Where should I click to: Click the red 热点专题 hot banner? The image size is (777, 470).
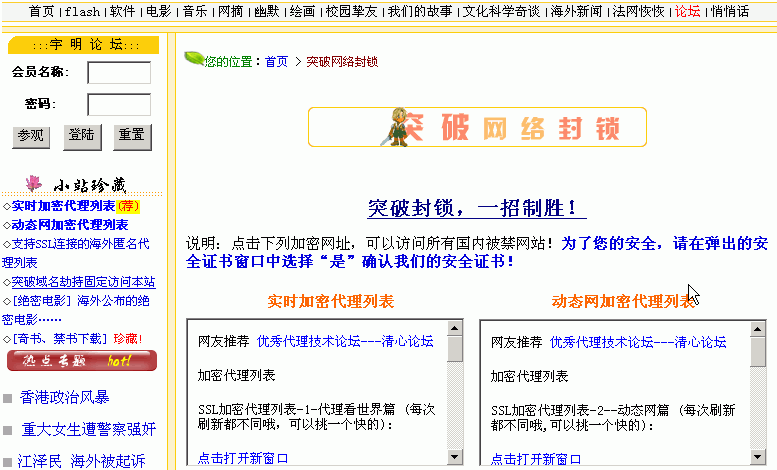pyautogui.click(x=81, y=361)
